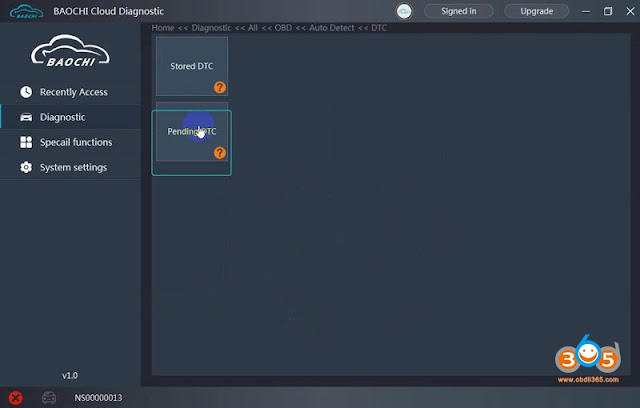This screenshot has height=408, width=640.
Task: Go to OBD in breadcrumb
Action: click(283, 28)
